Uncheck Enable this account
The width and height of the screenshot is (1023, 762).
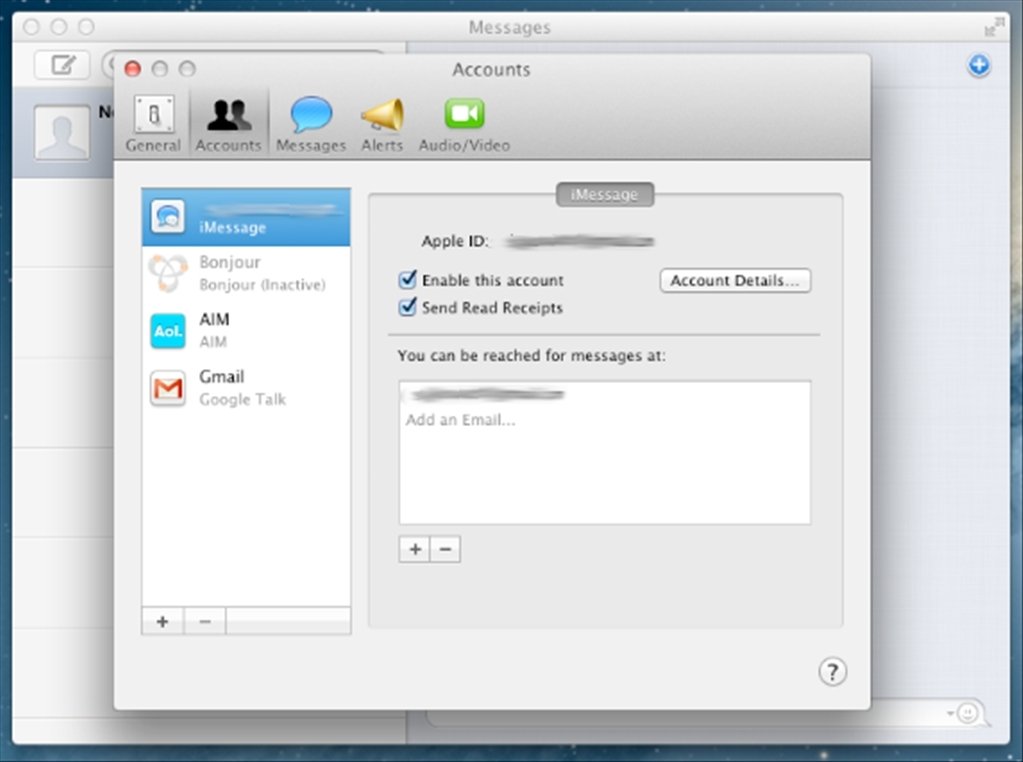point(408,280)
